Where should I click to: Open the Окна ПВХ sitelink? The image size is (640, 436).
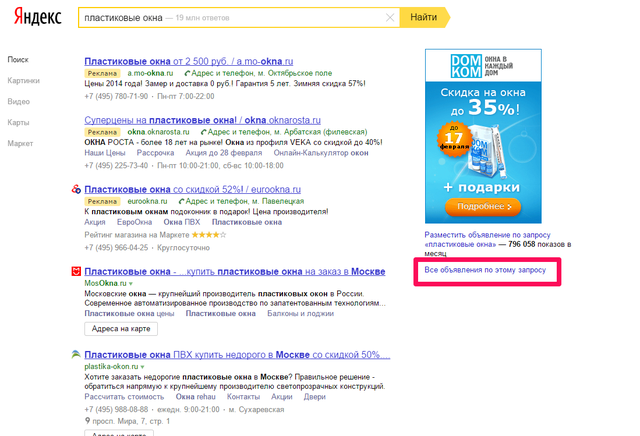182,222
